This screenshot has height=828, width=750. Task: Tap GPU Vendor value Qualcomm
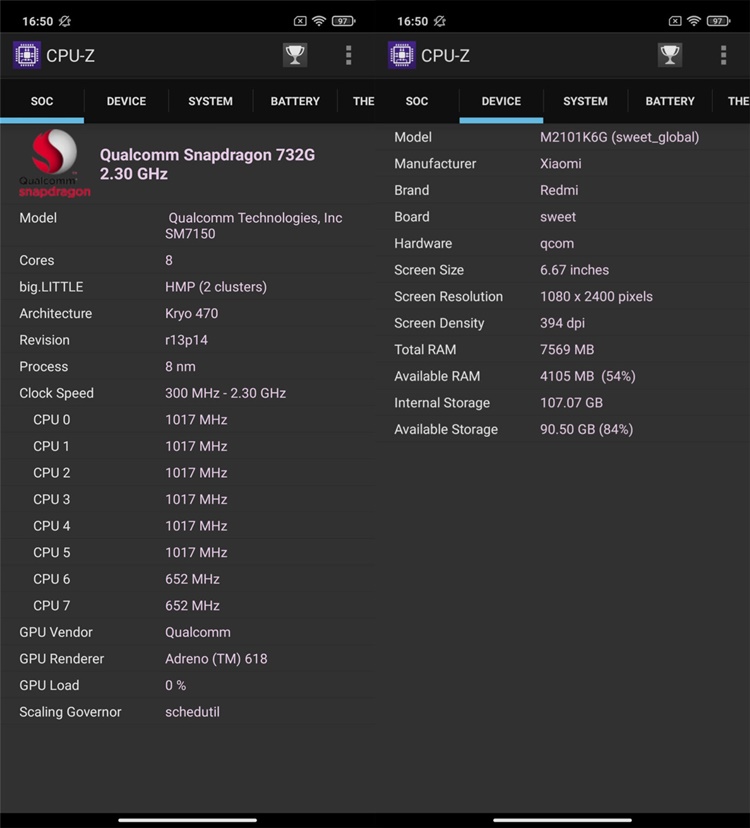click(x=198, y=632)
